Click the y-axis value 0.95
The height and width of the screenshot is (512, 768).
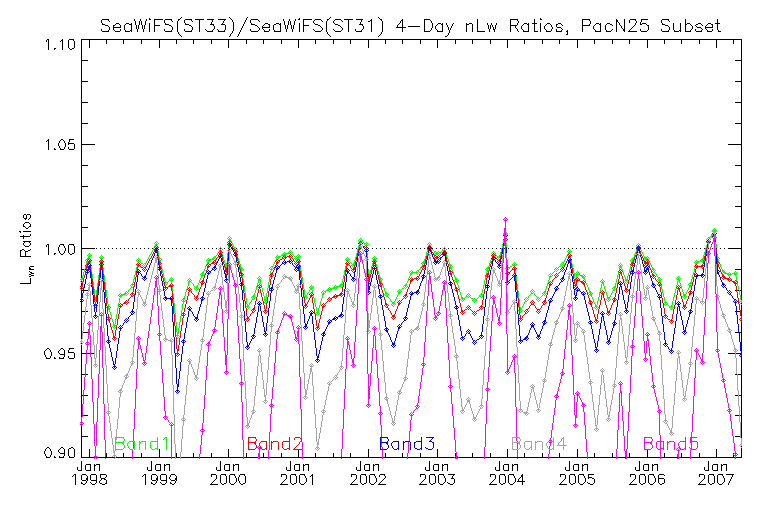pos(60,353)
